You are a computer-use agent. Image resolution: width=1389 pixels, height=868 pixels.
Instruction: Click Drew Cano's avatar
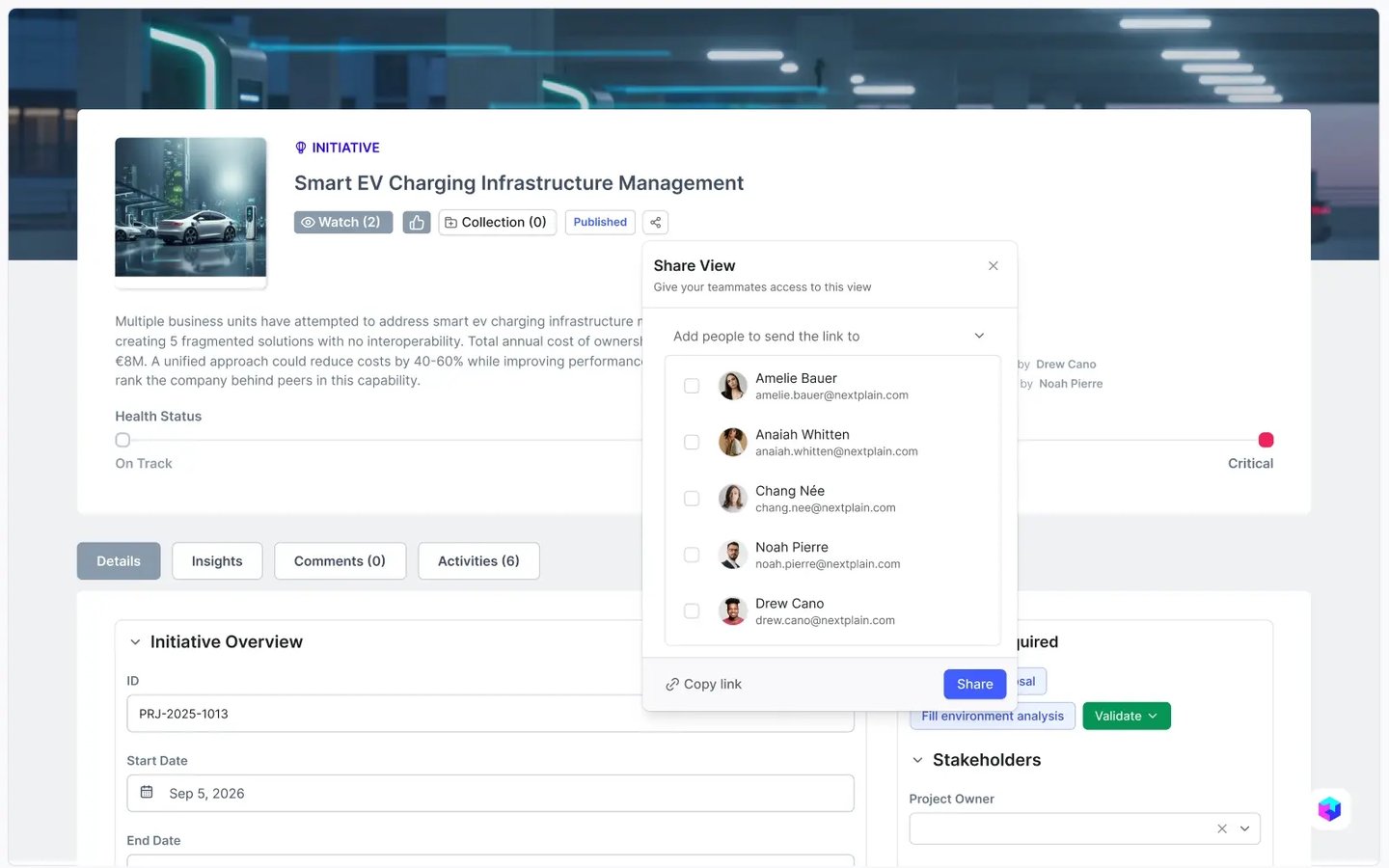coord(733,610)
